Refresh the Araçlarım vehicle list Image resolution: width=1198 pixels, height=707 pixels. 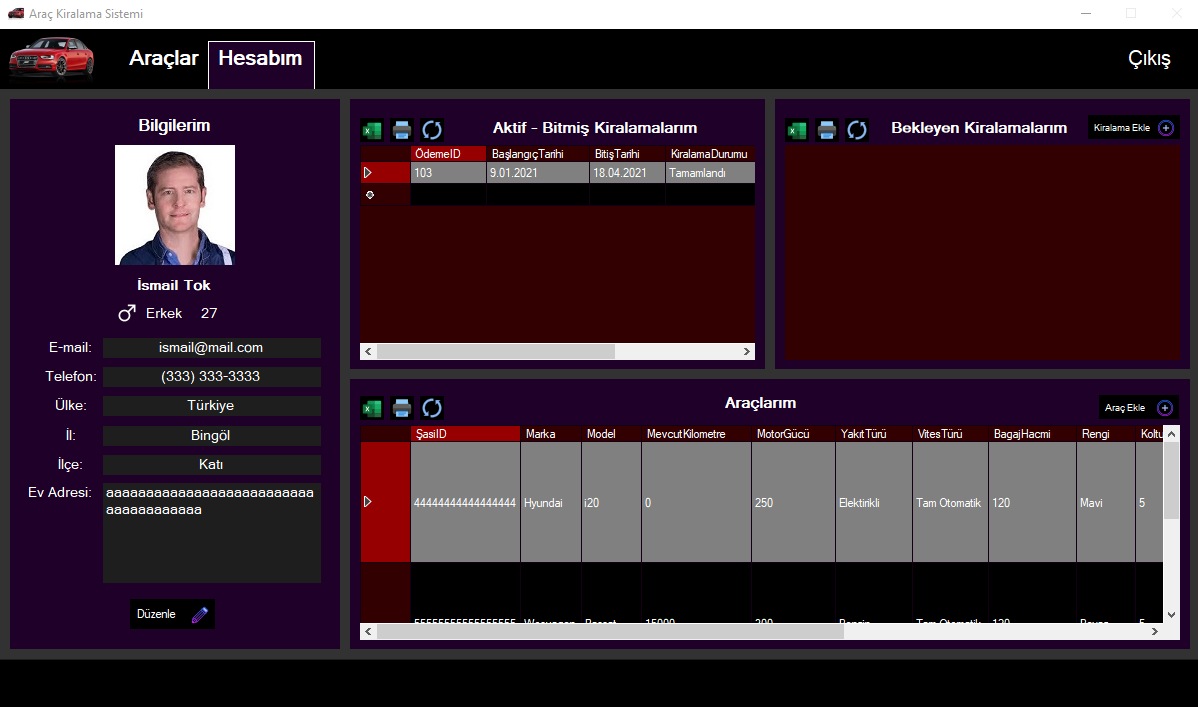tap(432, 408)
